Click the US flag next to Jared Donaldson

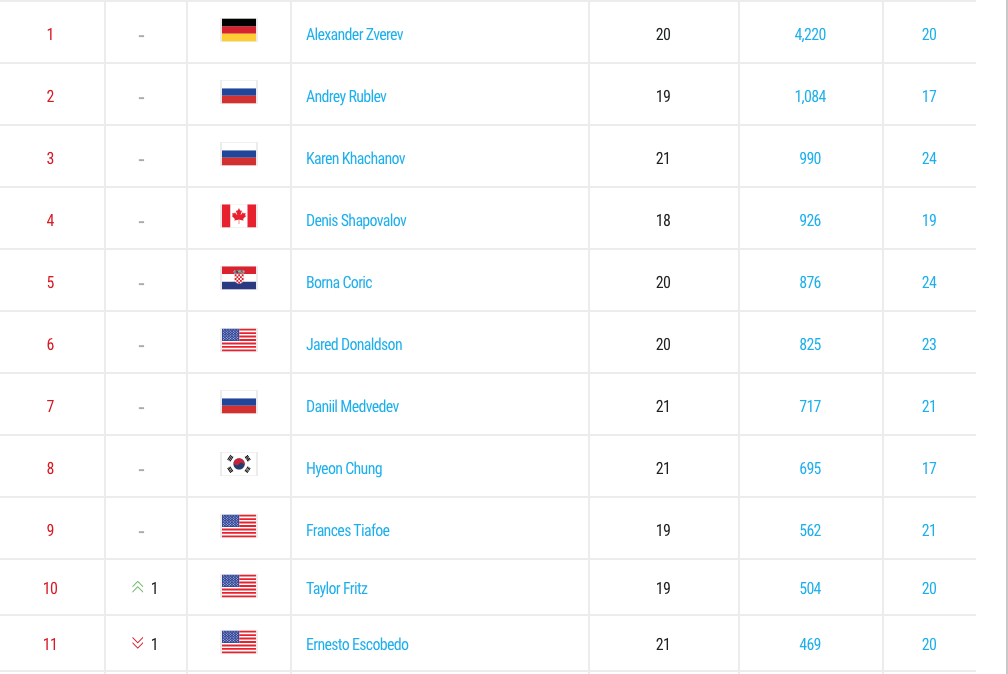point(239,341)
